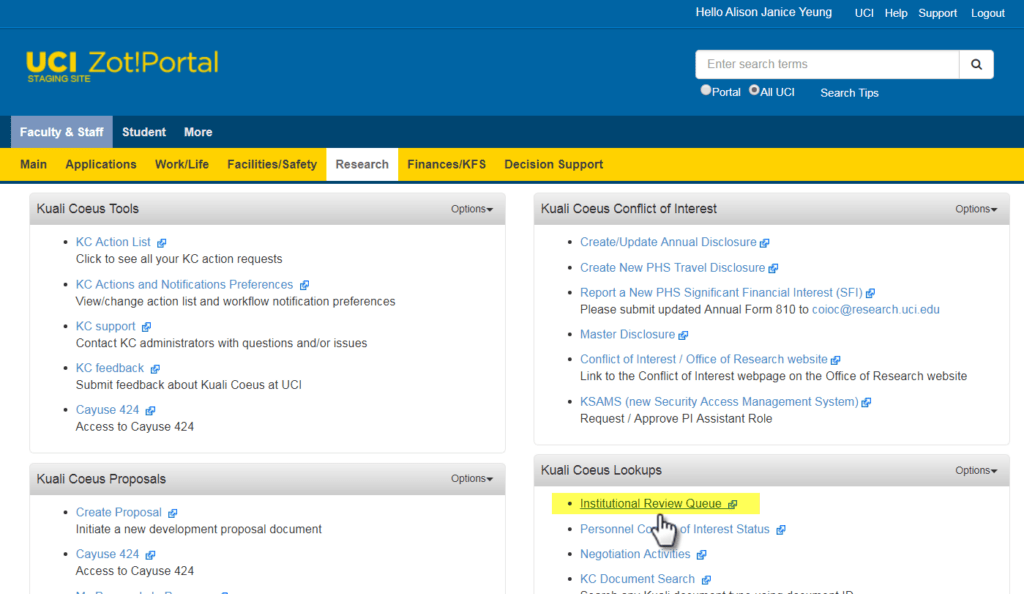Open the Search Tips link
Image resolution: width=1024 pixels, height=594 pixels.
point(849,93)
